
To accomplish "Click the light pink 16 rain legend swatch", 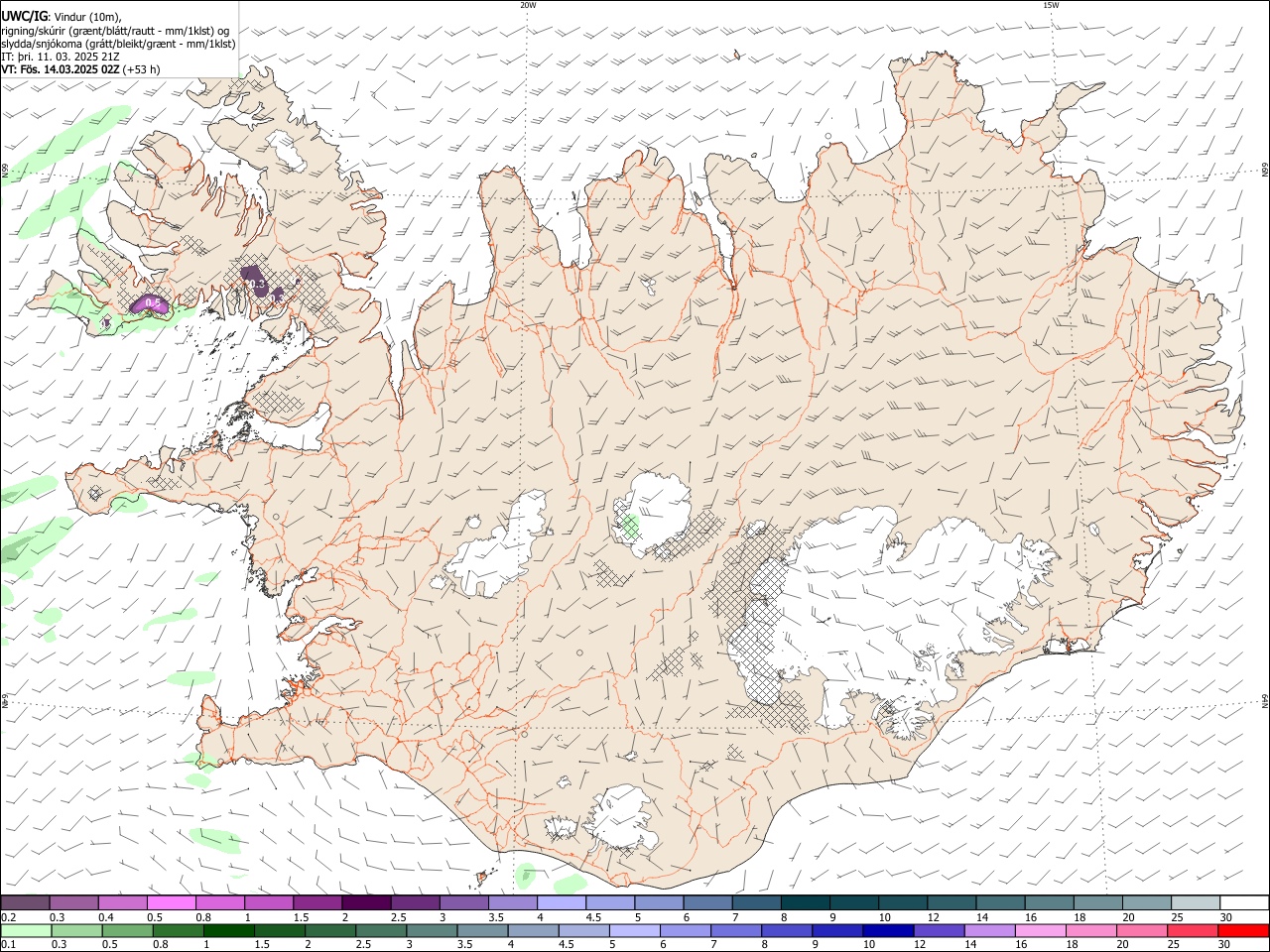I will (x=1039, y=931).
